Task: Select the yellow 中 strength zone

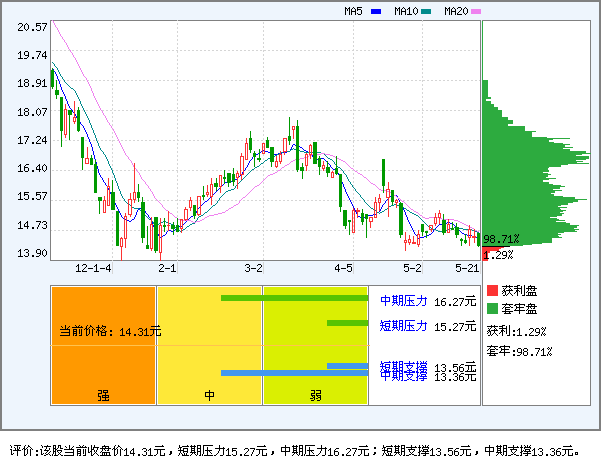Action: pyautogui.click(x=209, y=345)
